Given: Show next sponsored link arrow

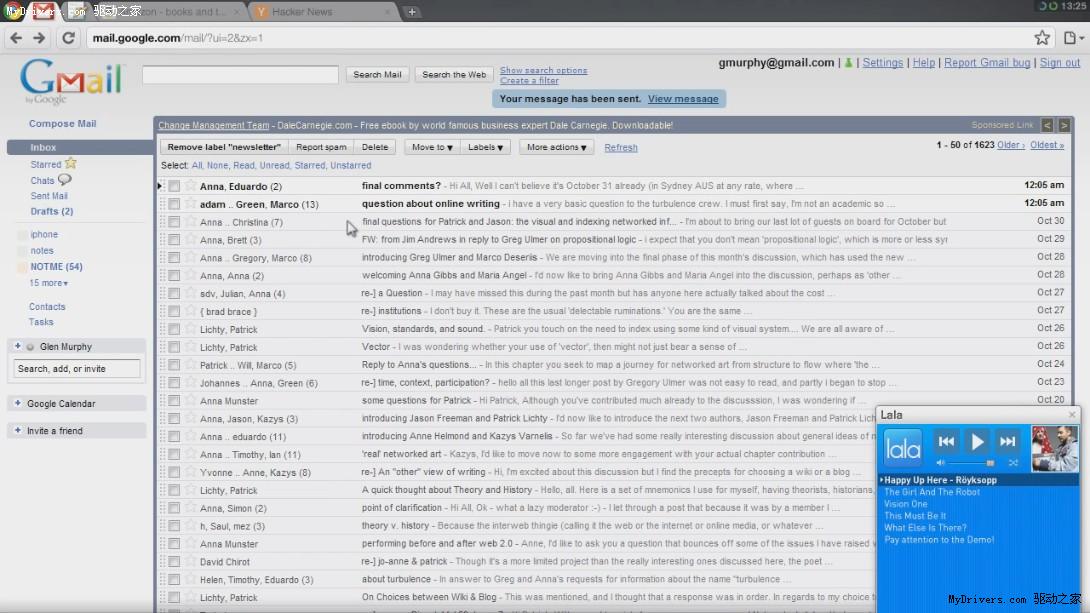Looking at the screenshot, I should click(x=1064, y=125).
